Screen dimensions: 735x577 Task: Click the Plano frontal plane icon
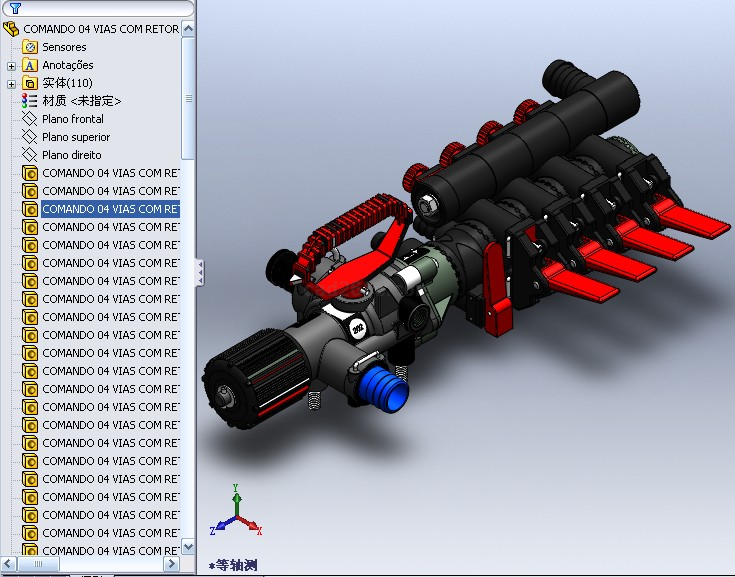tap(30, 119)
